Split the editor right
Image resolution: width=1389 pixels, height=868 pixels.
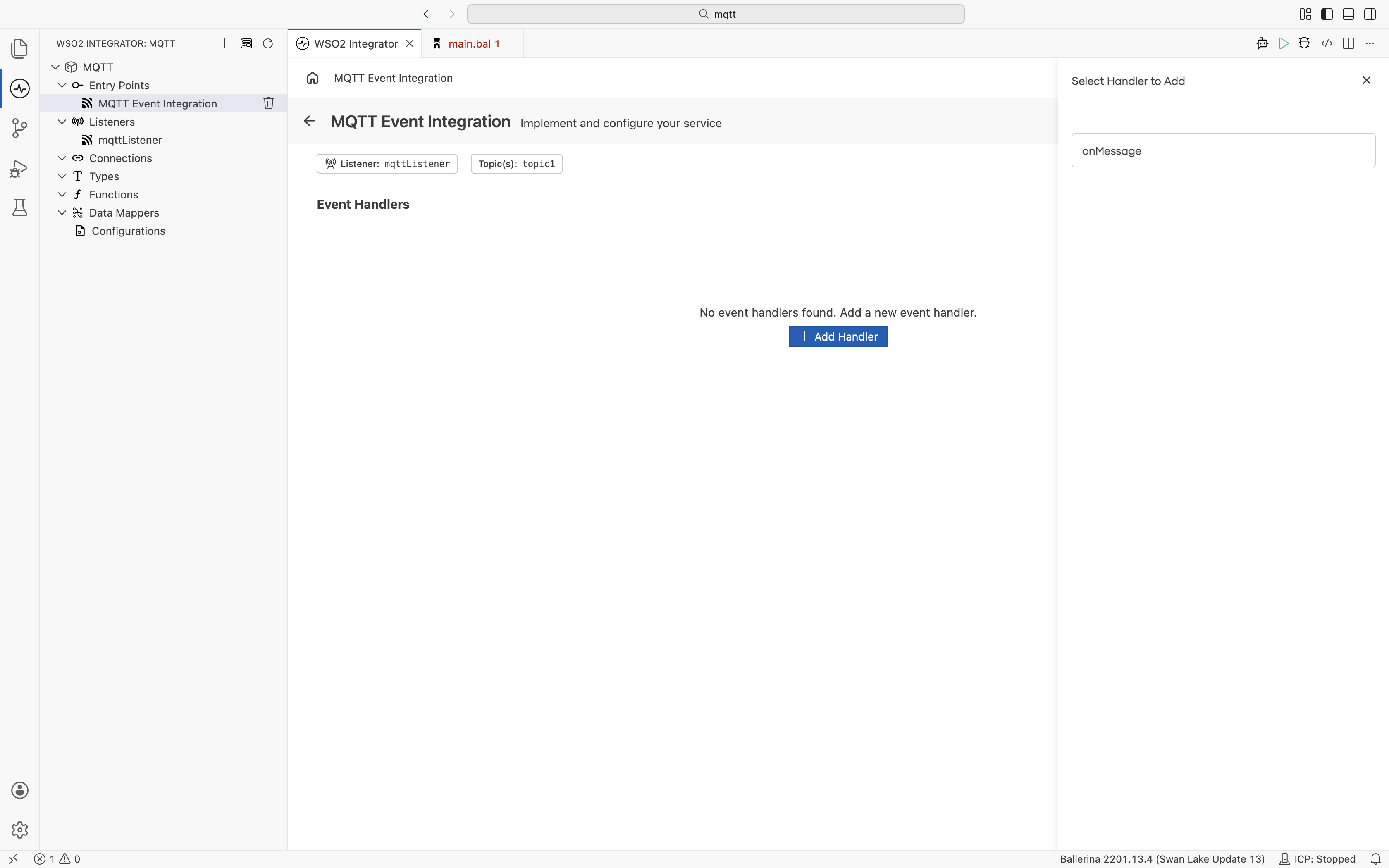click(x=1349, y=44)
